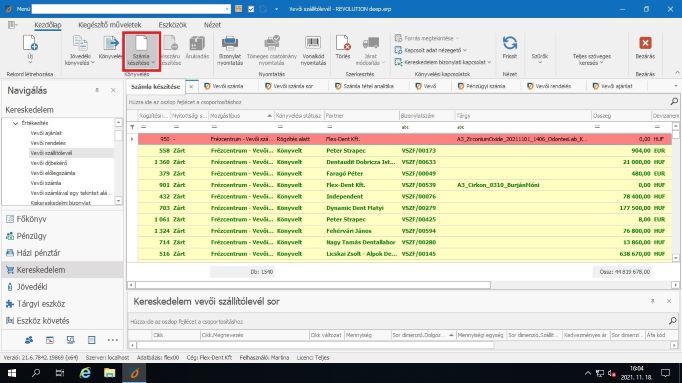Open the Nézet ribbon tab
The height and width of the screenshot is (383, 682).
point(212,25)
